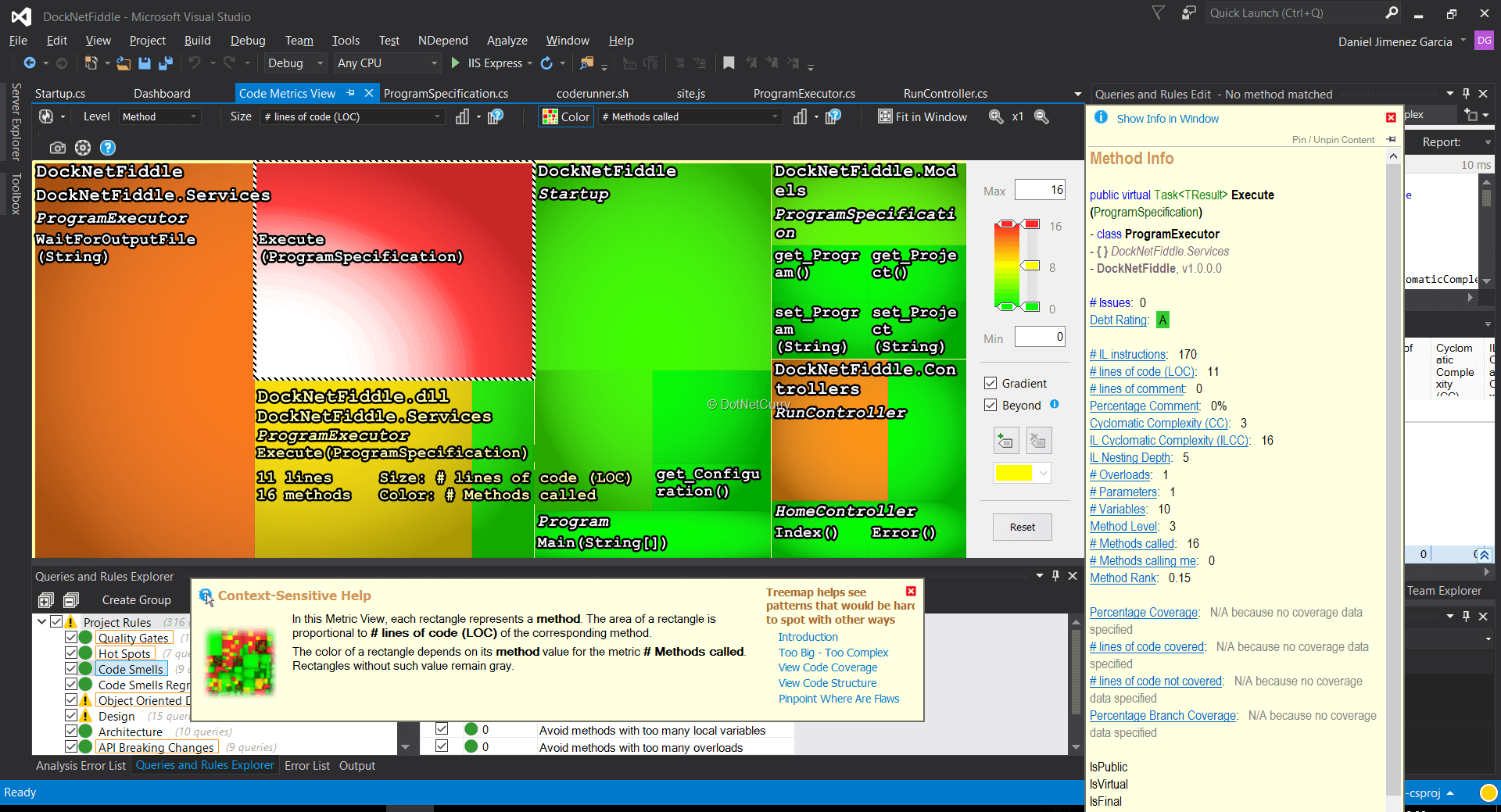Image resolution: width=1501 pixels, height=812 pixels.
Task: Open the Size metric lines of code dropdown
Action: pos(353,116)
